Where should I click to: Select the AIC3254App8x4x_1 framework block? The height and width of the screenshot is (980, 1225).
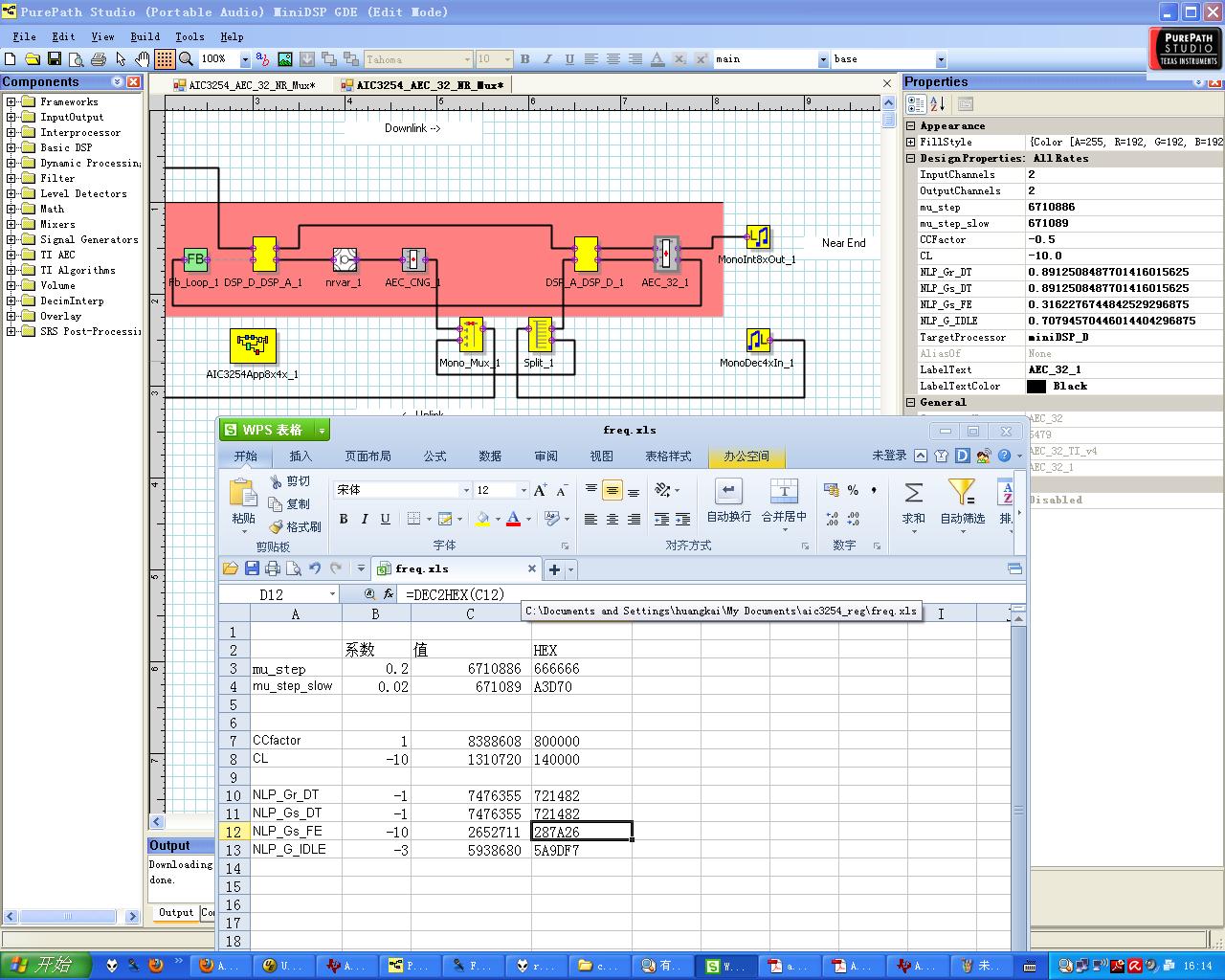tap(253, 346)
